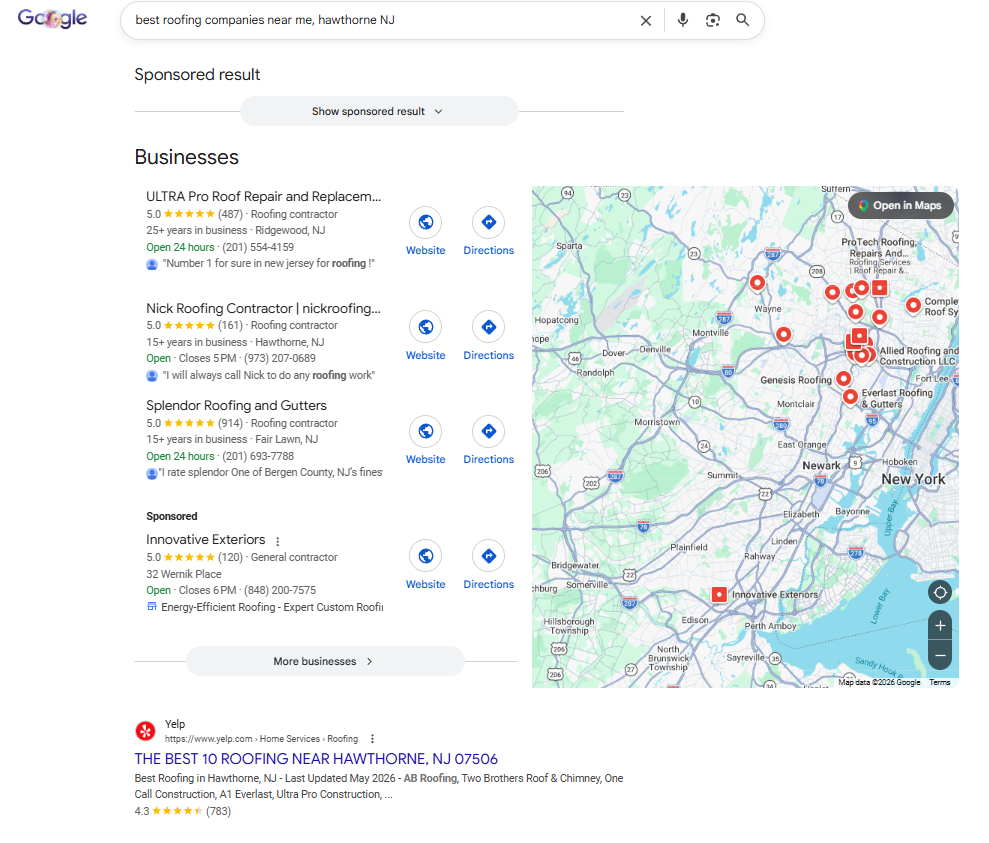Click ULTRA Pro phone number (201) 554-4159
The image size is (989, 843).
pyautogui.click(x=258, y=247)
